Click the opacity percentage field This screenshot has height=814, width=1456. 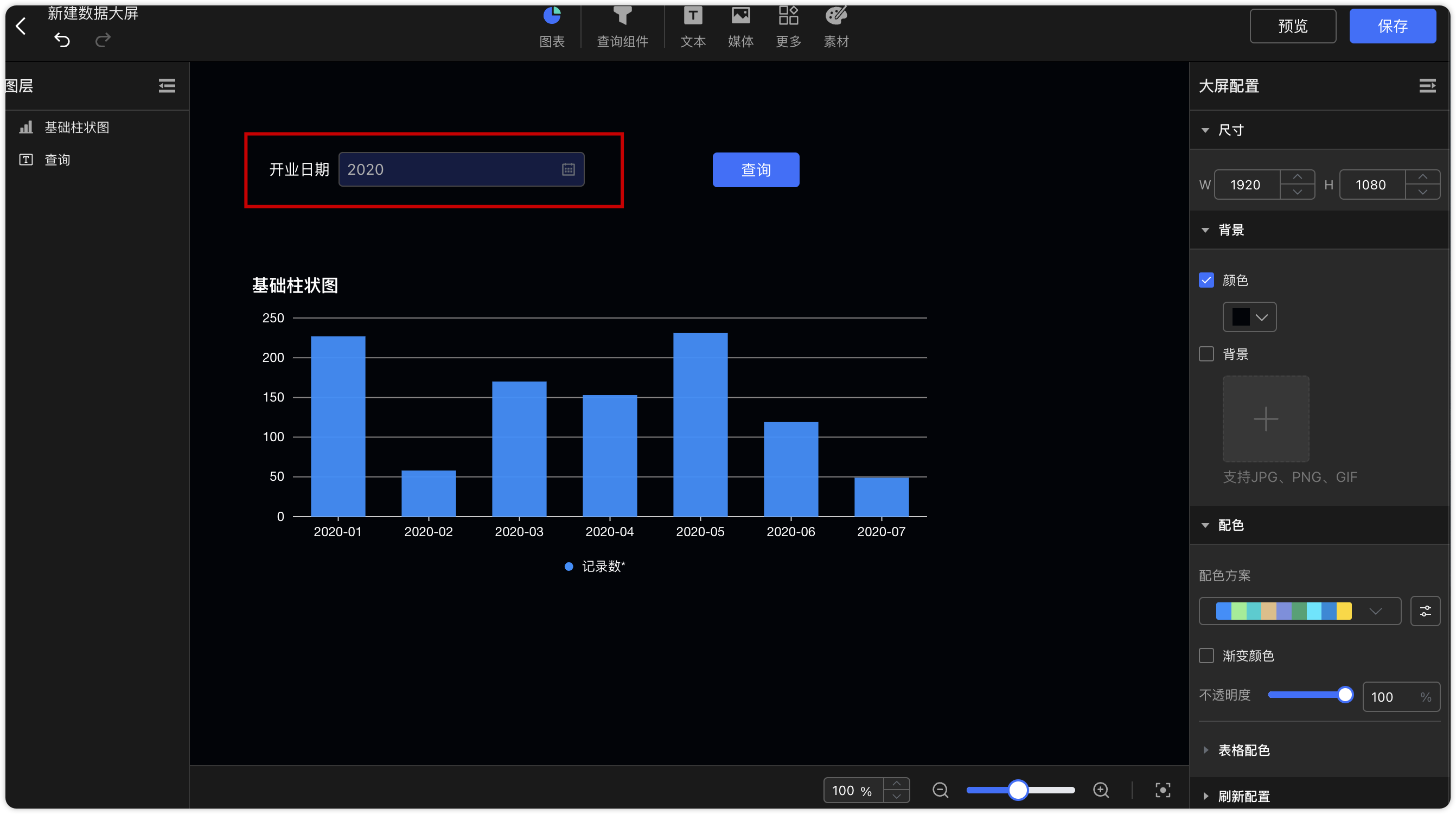[1401, 696]
